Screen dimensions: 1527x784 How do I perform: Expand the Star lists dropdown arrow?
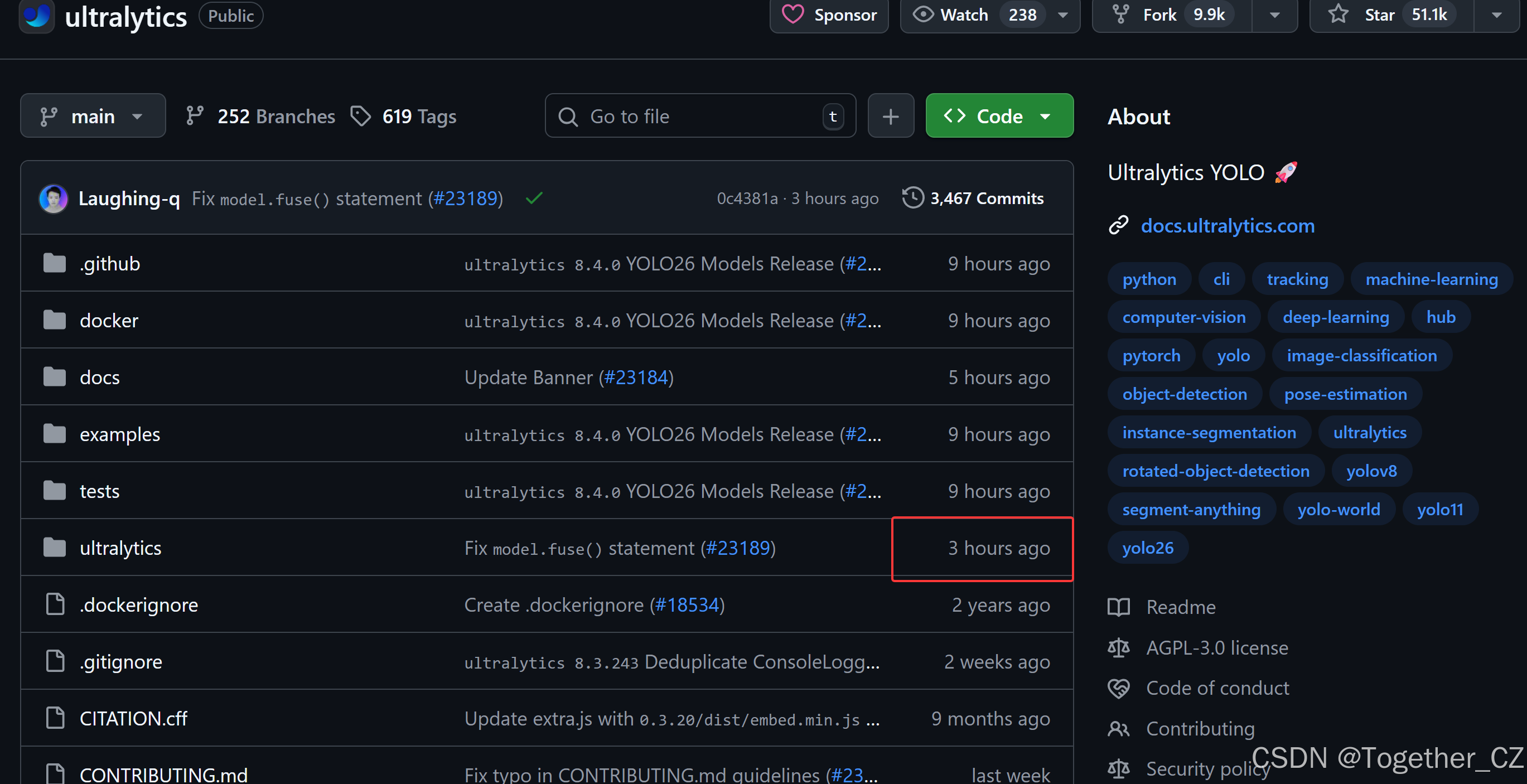[1496, 15]
